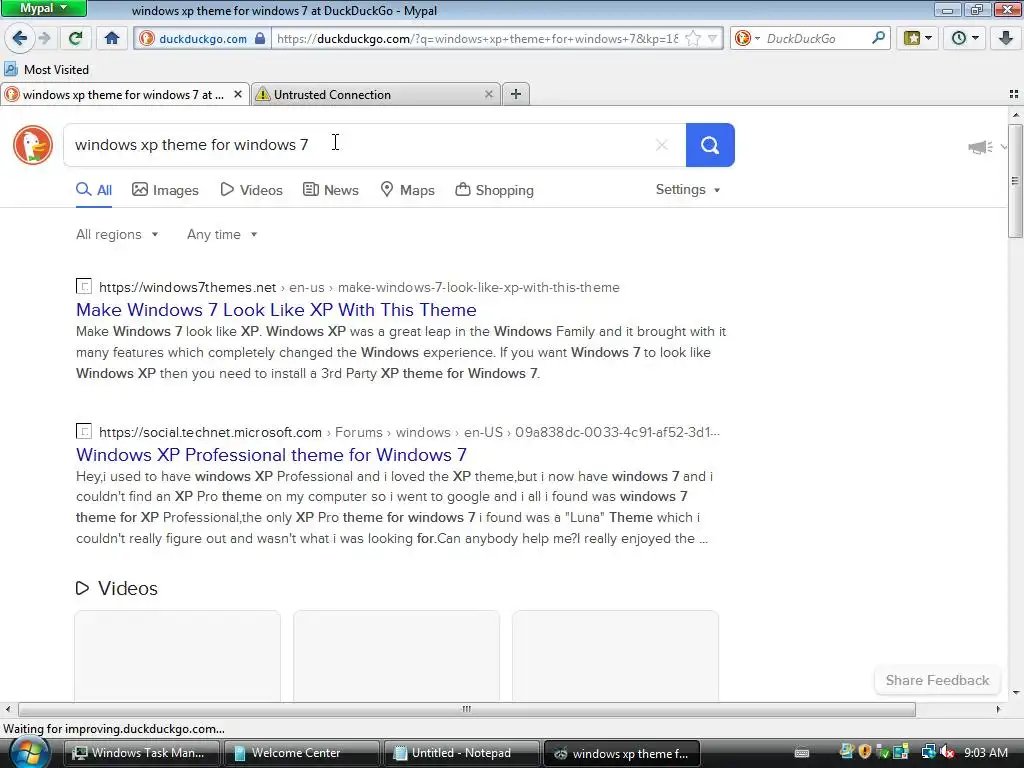This screenshot has width=1024, height=768.
Task: Open Make Windows 7 Look Like XP link
Action: pos(276,310)
